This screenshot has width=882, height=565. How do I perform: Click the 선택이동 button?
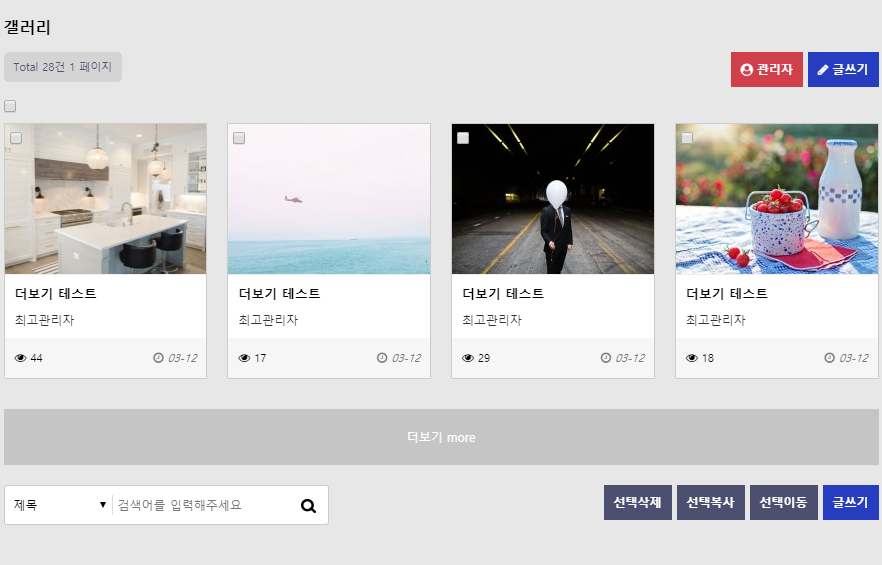pos(783,502)
